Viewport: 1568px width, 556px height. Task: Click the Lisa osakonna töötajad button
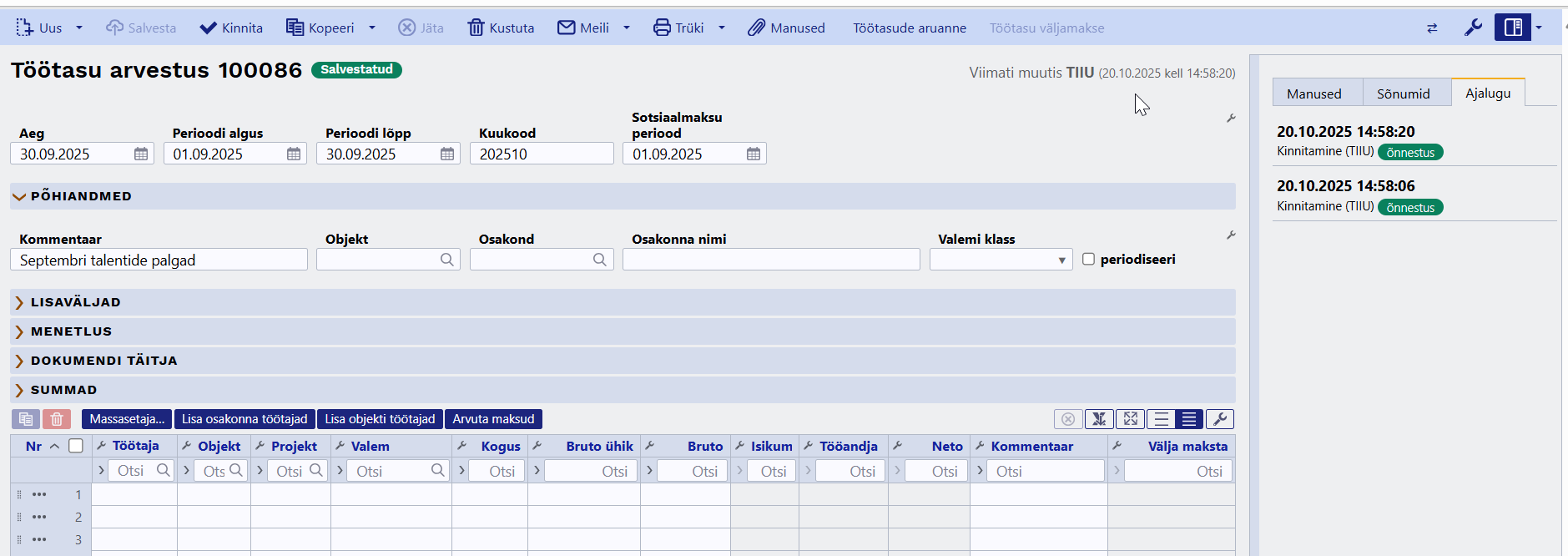tap(245, 419)
